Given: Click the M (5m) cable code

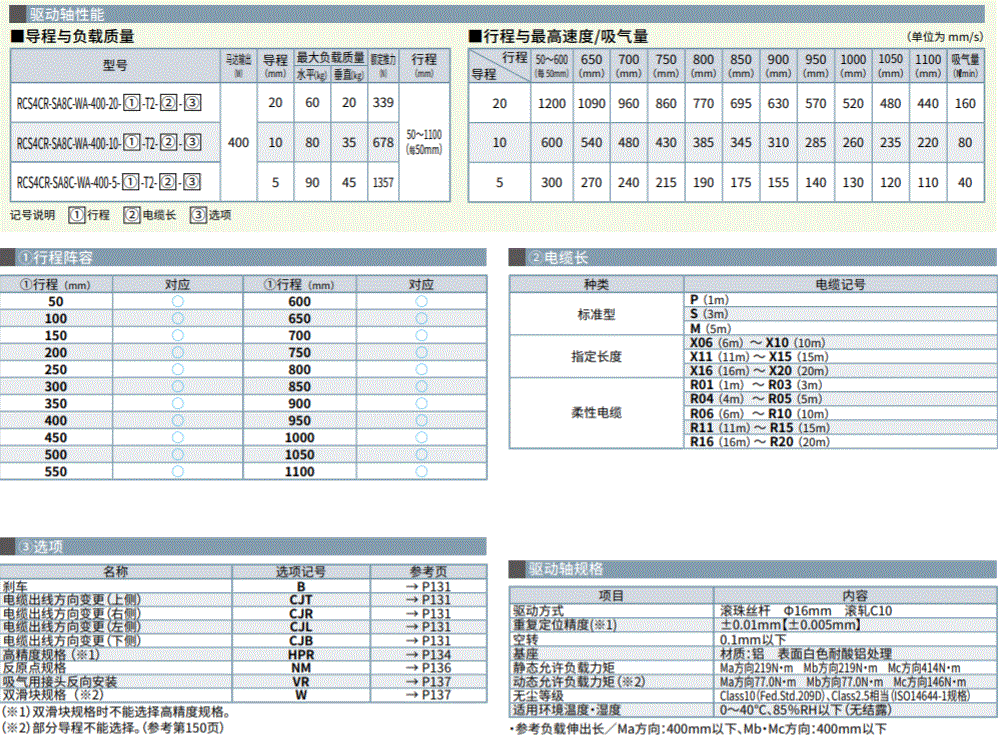Looking at the screenshot, I should point(710,328).
